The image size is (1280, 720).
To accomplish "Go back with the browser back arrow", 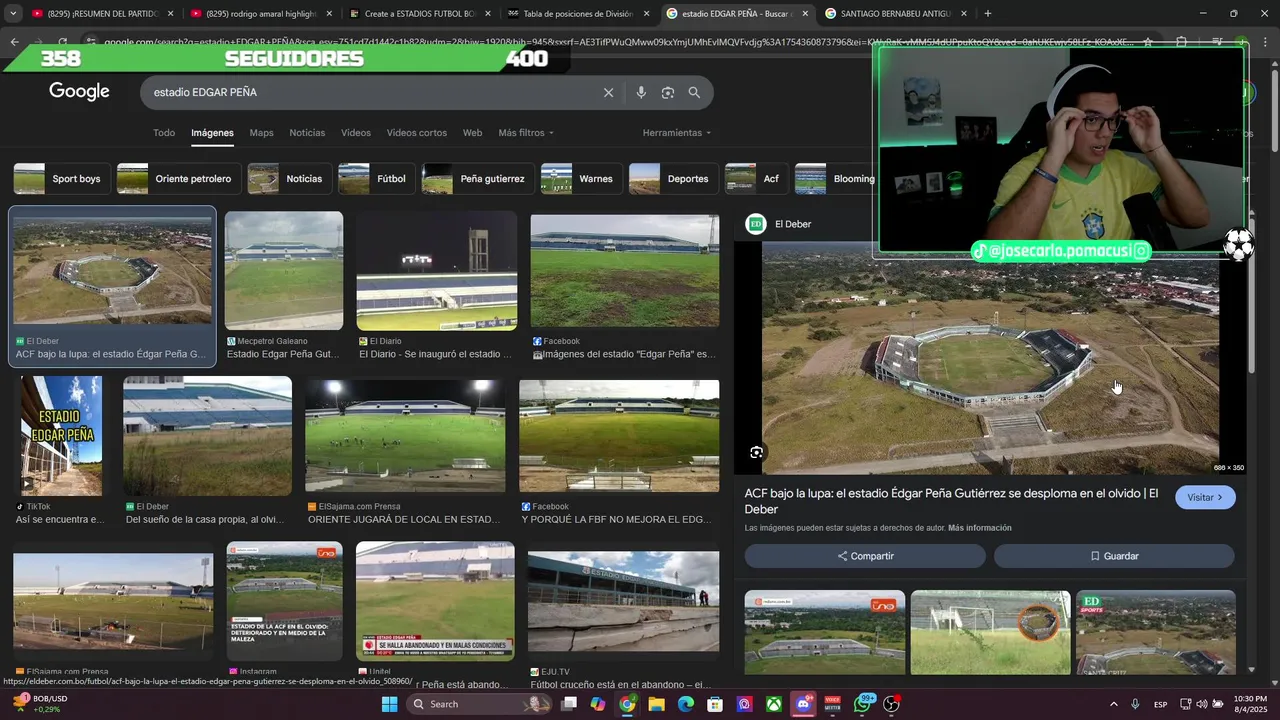I will point(14,42).
